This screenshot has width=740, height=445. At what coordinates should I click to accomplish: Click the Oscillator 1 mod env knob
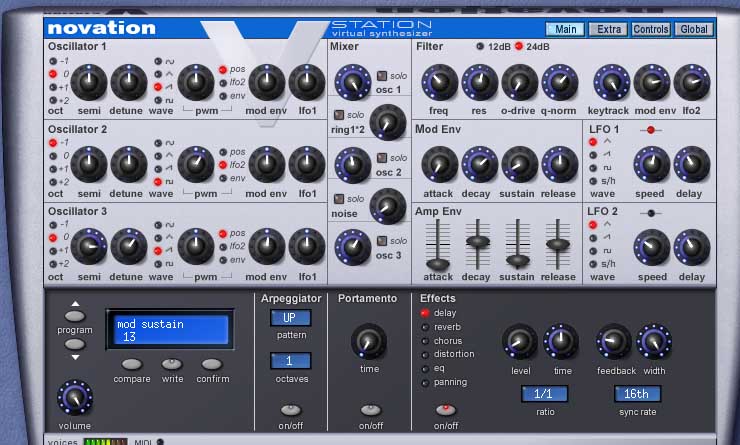coord(267,82)
